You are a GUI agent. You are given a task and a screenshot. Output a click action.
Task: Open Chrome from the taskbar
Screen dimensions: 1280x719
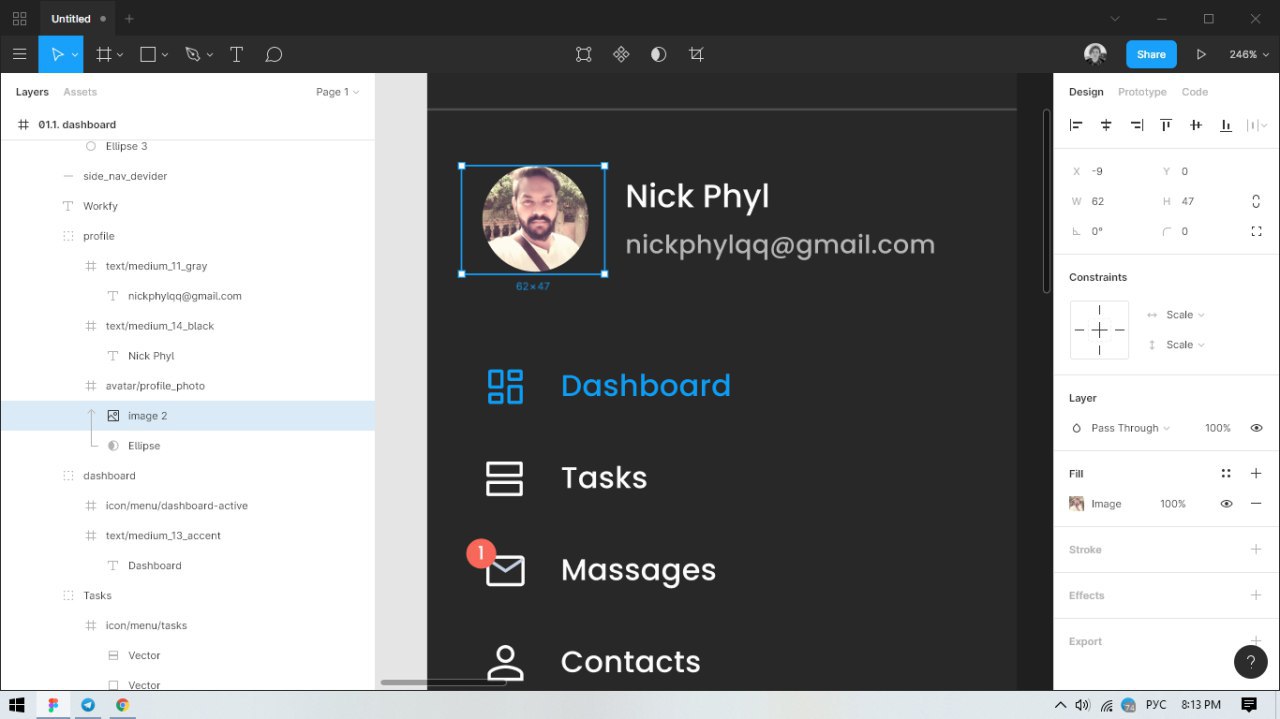click(x=122, y=705)
